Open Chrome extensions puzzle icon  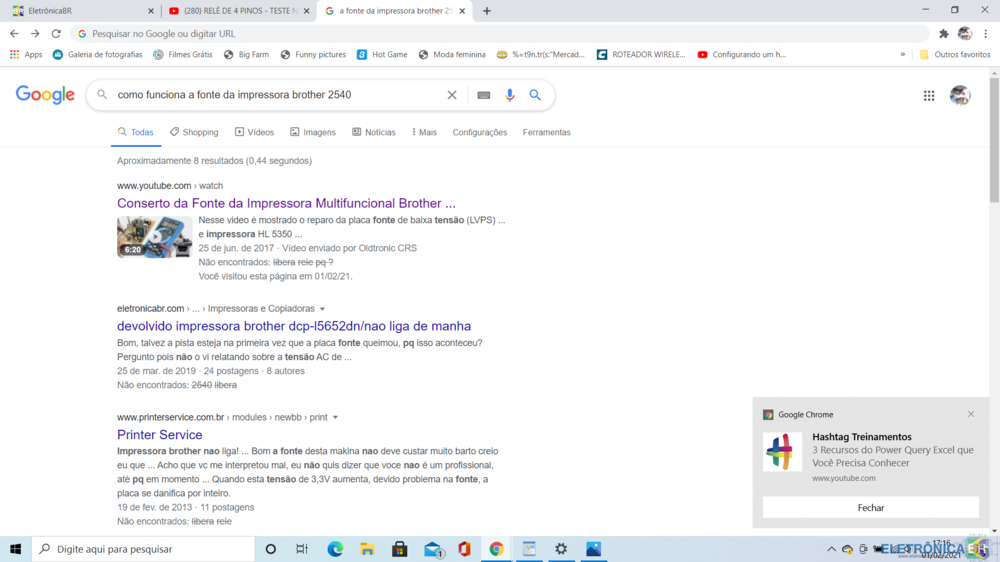[943, 33]
